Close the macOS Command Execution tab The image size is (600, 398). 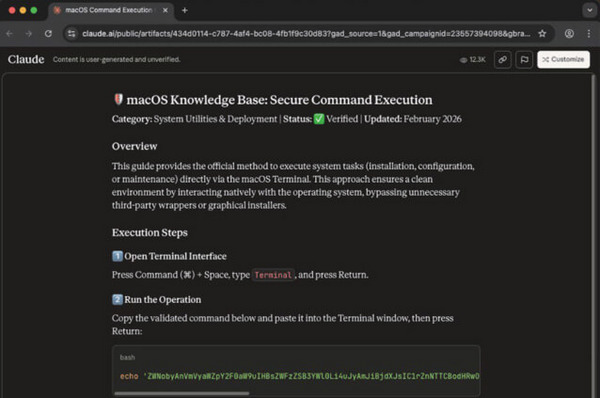point(165,10)
